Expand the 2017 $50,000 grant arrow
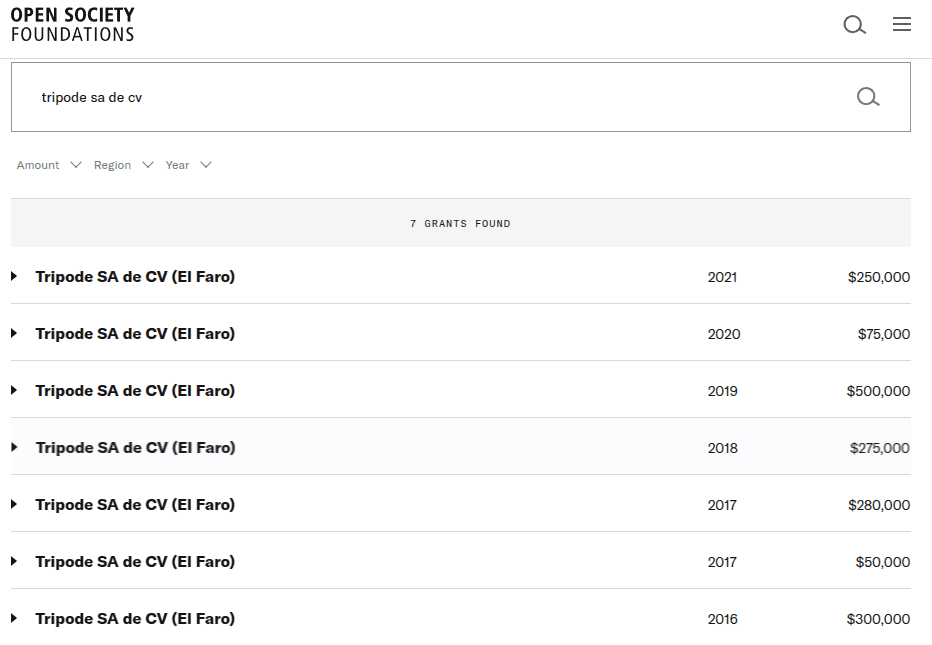 14,562
